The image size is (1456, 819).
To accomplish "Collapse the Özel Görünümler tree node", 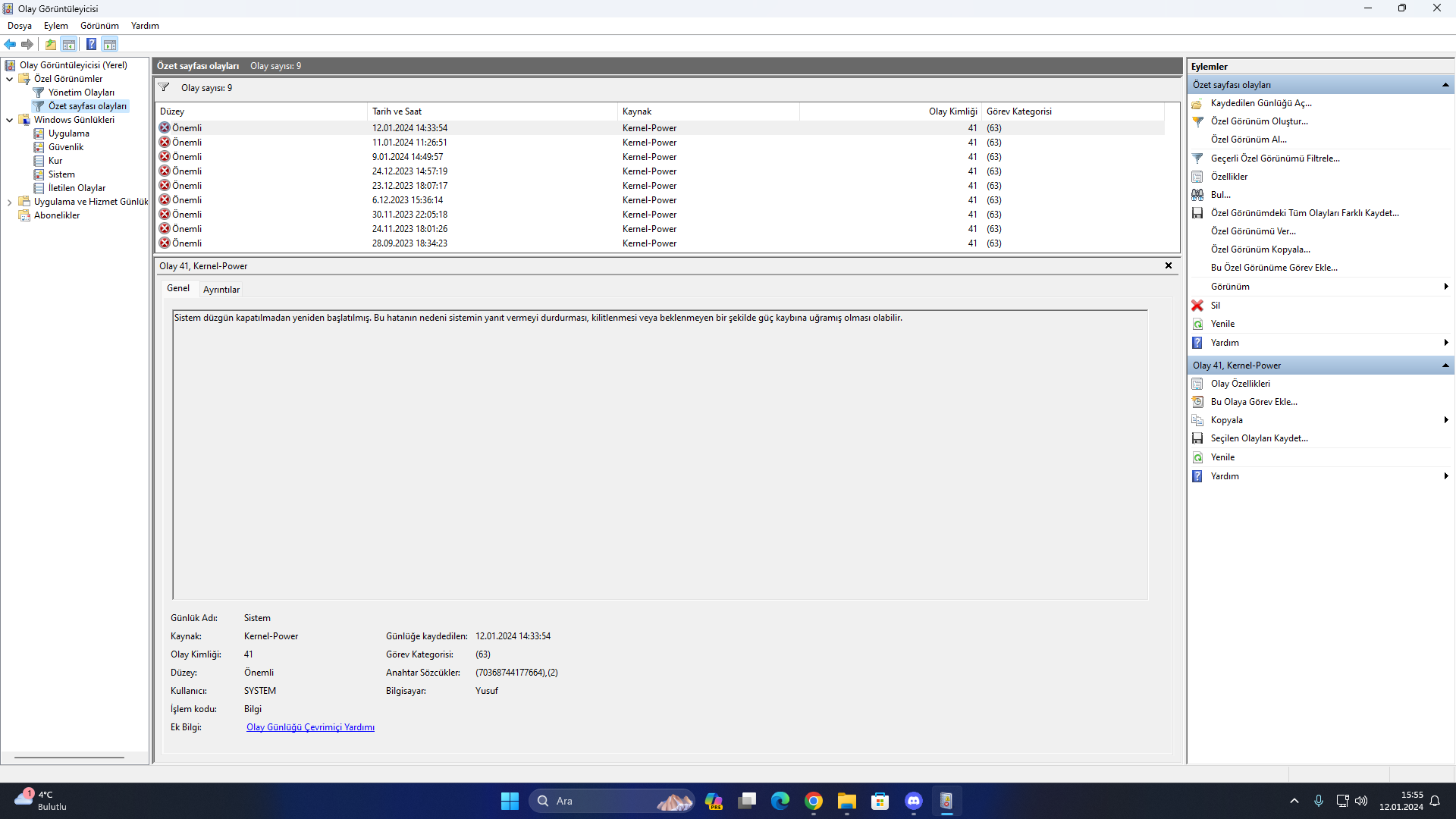I will [10, 79].
